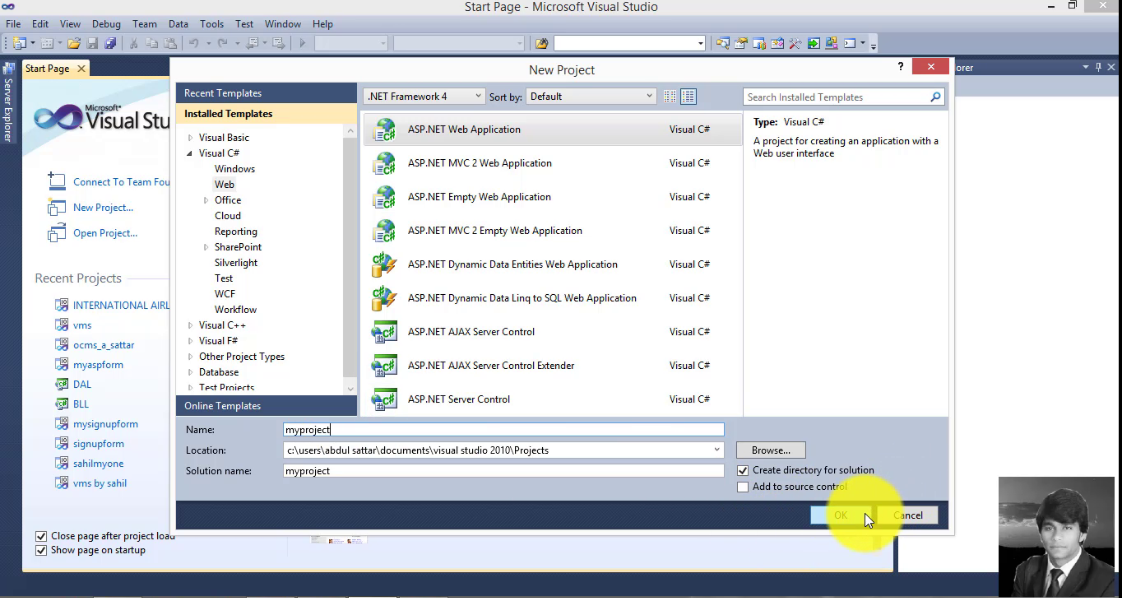Open Solution Explorer via toolbar icon
The height and width of the screenshot is (598, 1122).
pyautogui.click(x=723, y=44)
